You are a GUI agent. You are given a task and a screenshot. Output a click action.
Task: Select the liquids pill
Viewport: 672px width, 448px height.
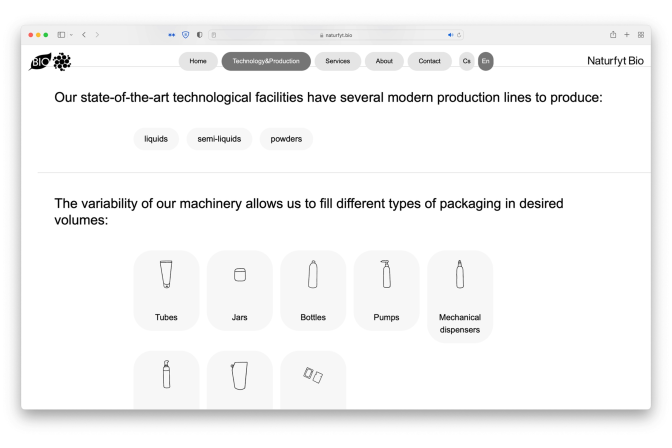coord(156,139)
